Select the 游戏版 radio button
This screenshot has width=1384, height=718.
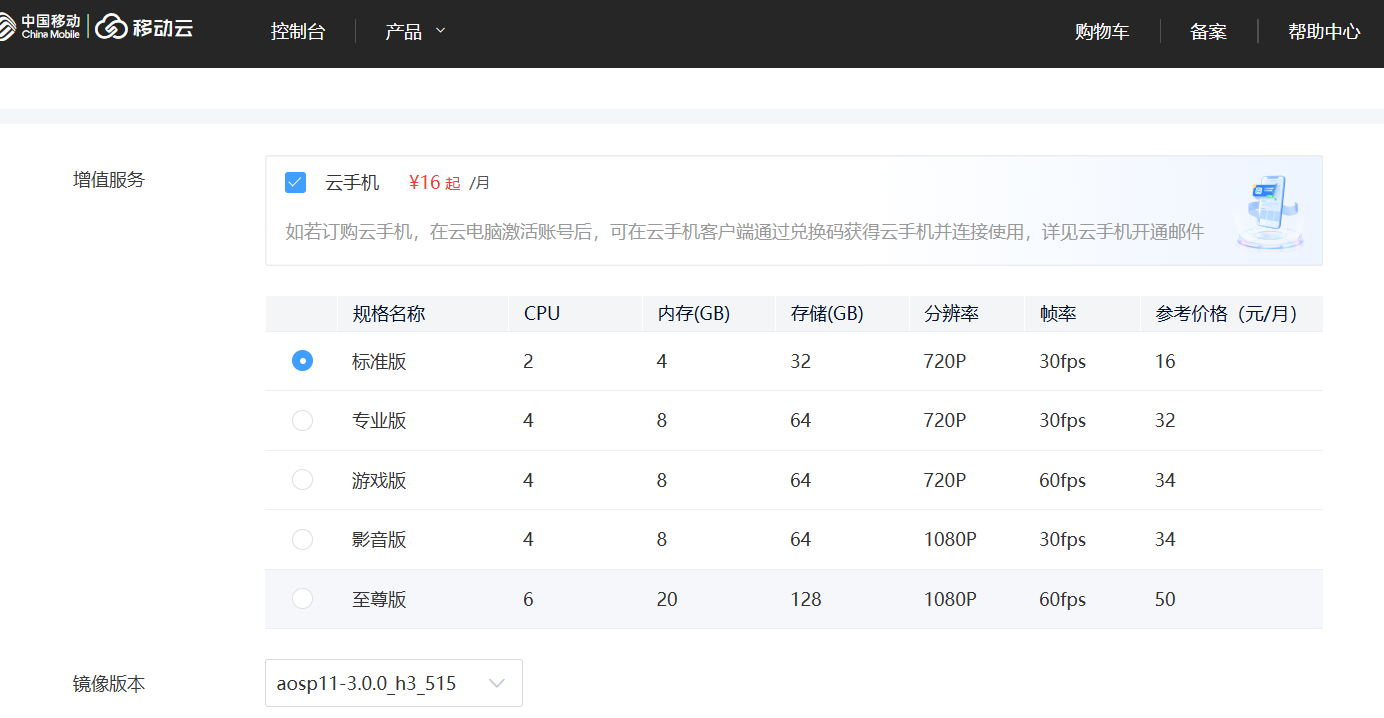click(x=302, y=480)
